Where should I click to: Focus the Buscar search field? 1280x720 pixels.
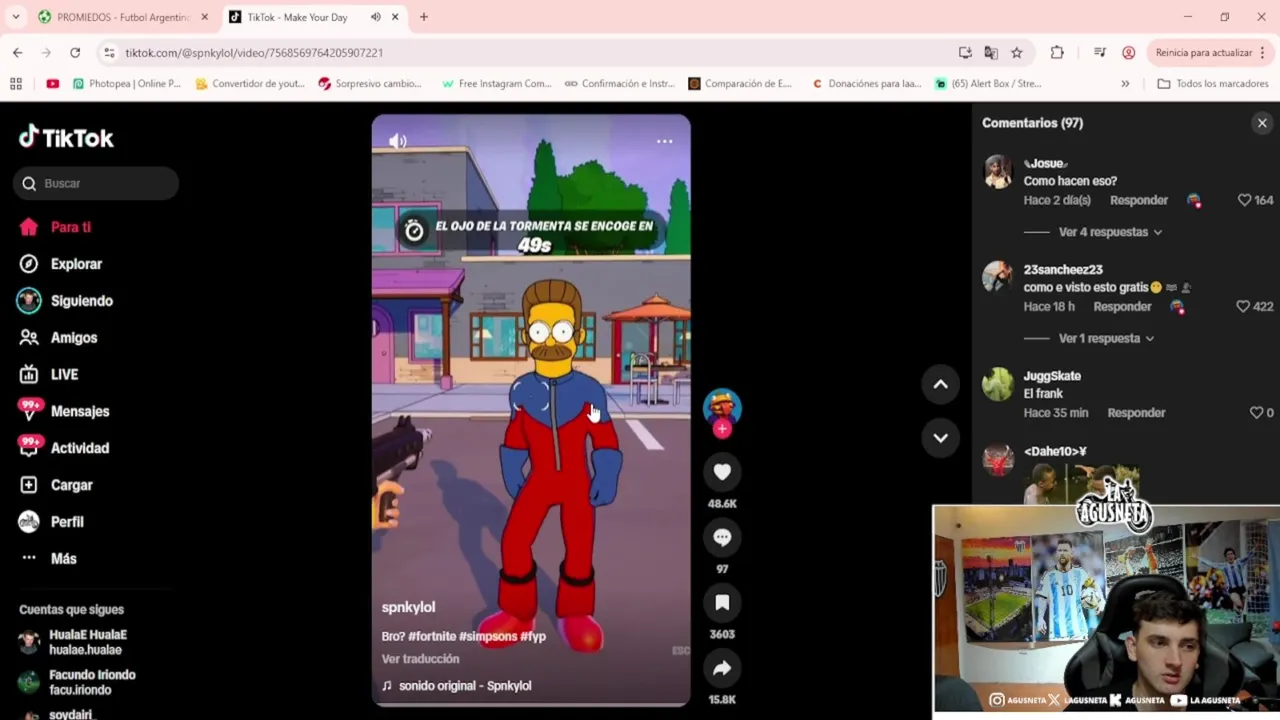pos(96,183)
